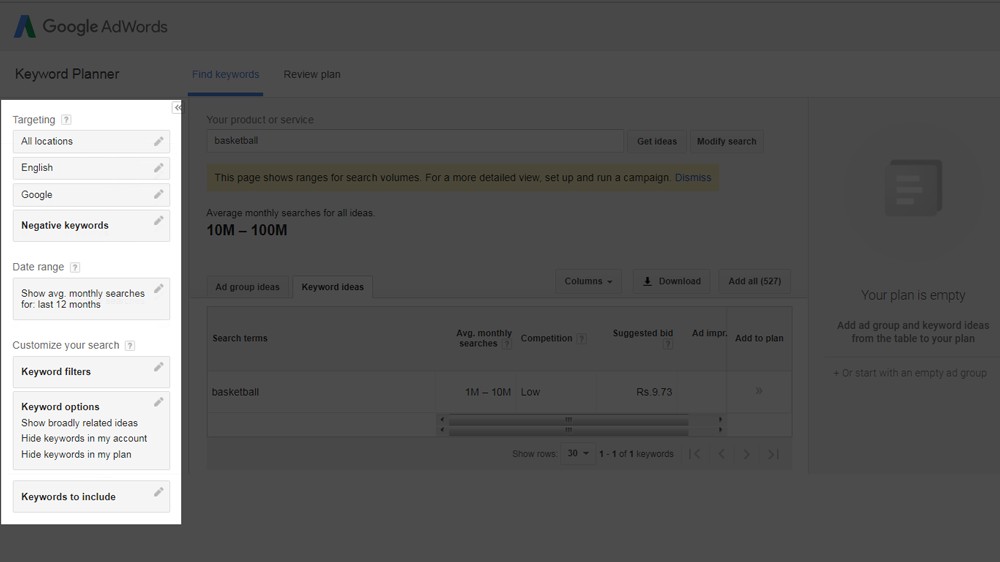
Task: Edit Keyword options pencil icon
Action: point(158,402)
